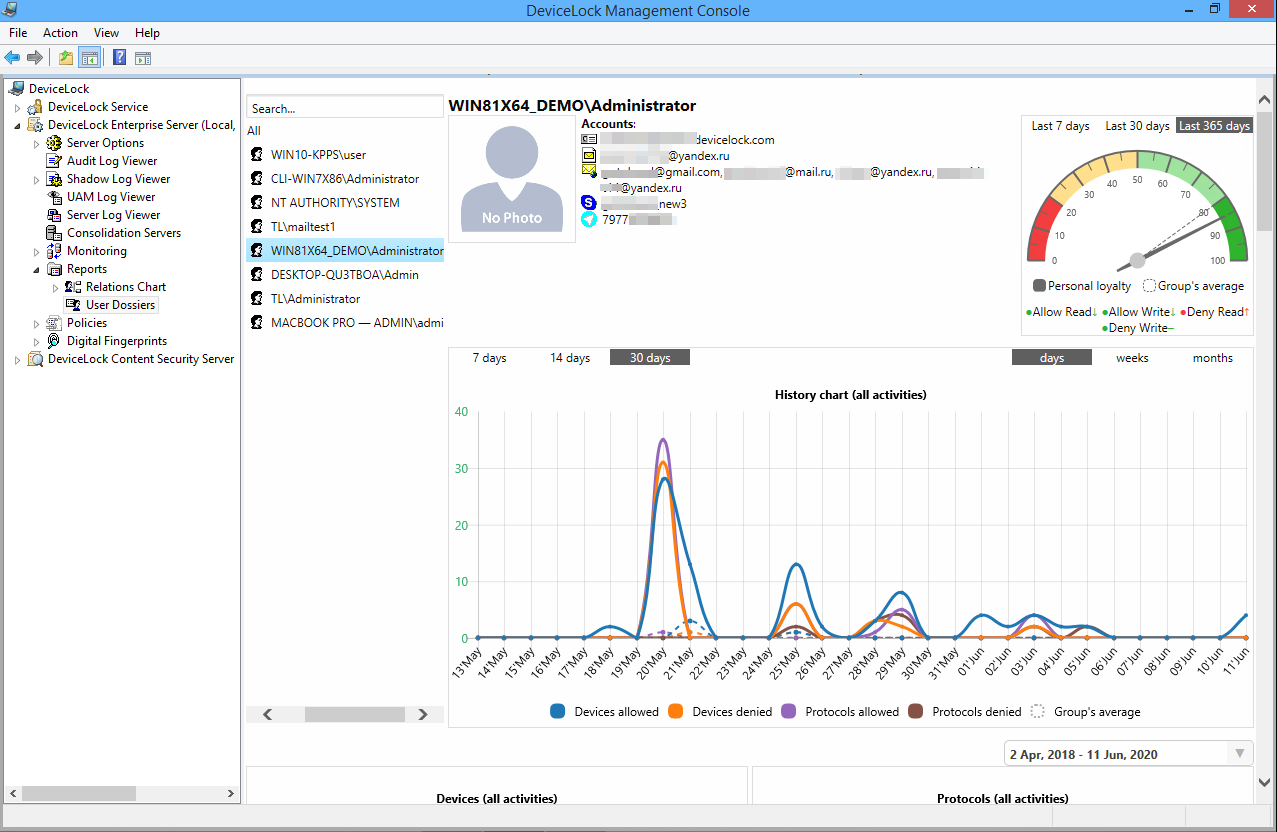Click the blue help question-mark toolbar icon
The width and height of the screenshot is (1277, 832).
(119, 58)
